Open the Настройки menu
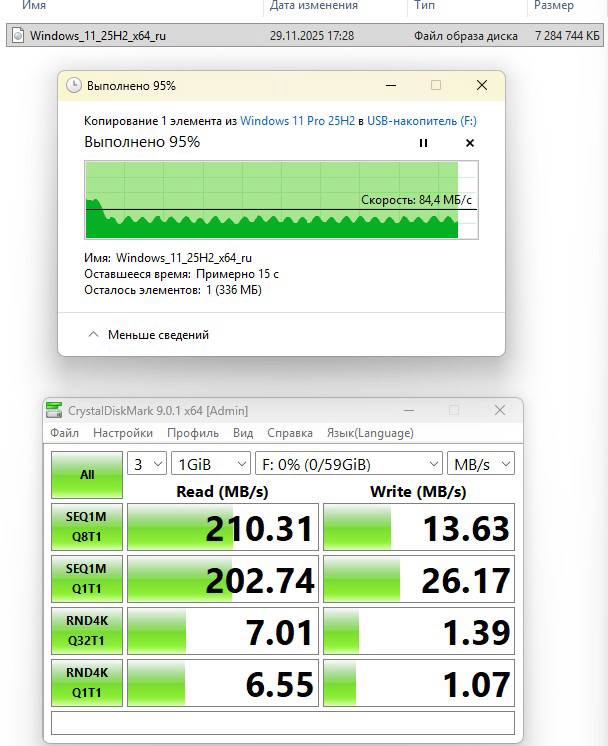 click(x=123, y=433)
